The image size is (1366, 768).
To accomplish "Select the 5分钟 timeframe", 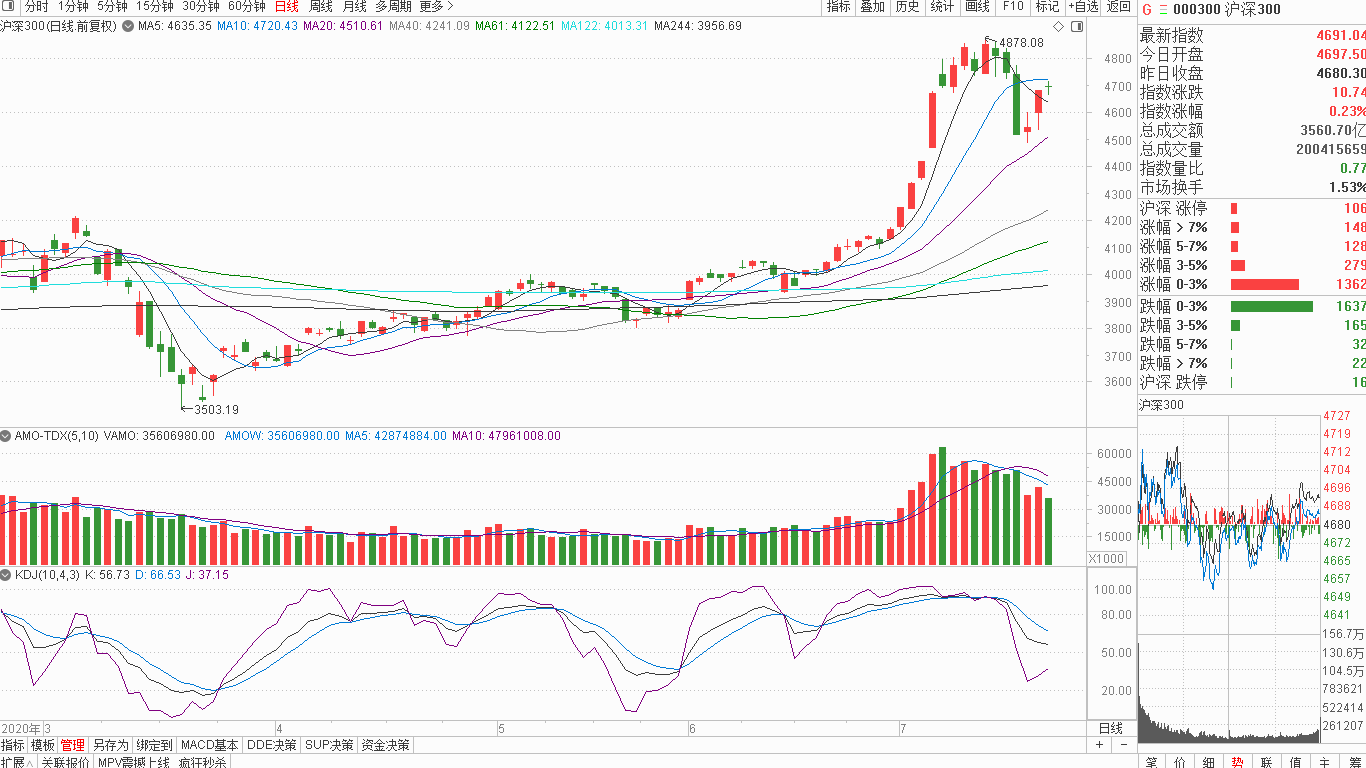I will click(x=112, y=7).
